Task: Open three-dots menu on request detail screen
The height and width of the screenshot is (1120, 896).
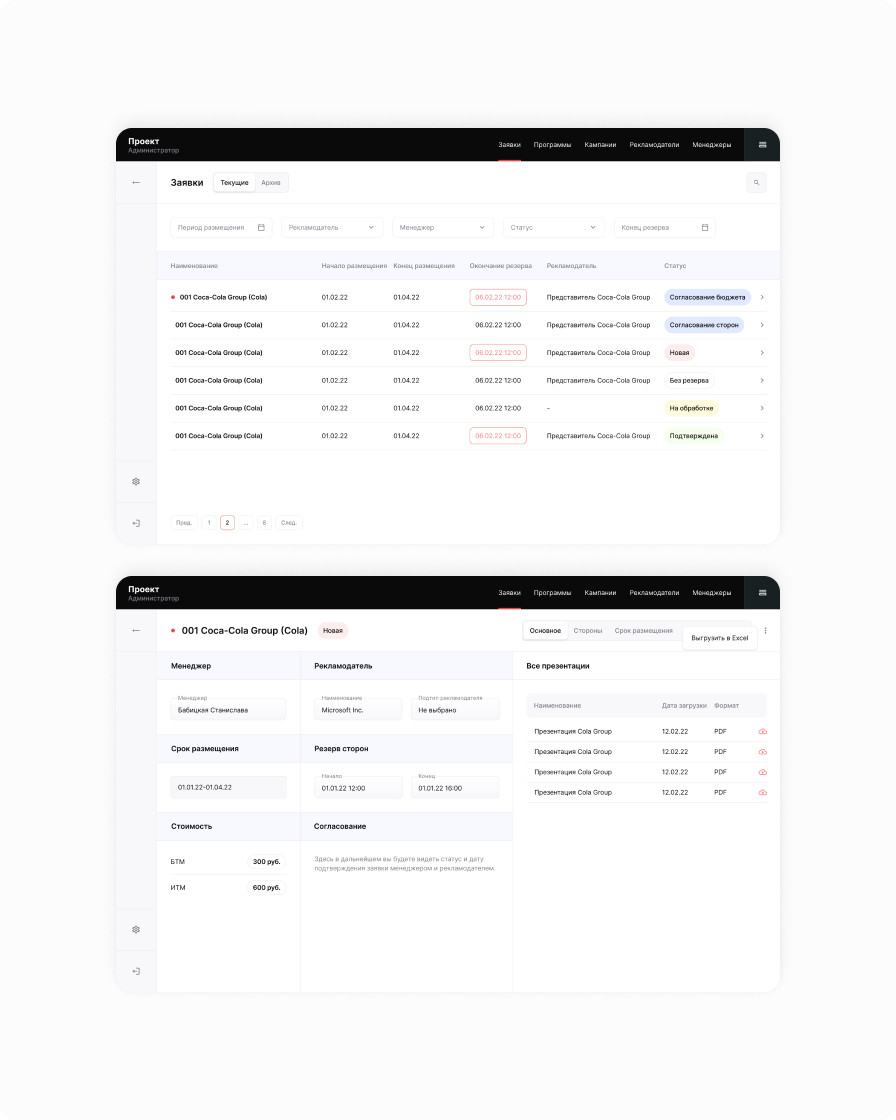Action: click(x=765, y=631)
